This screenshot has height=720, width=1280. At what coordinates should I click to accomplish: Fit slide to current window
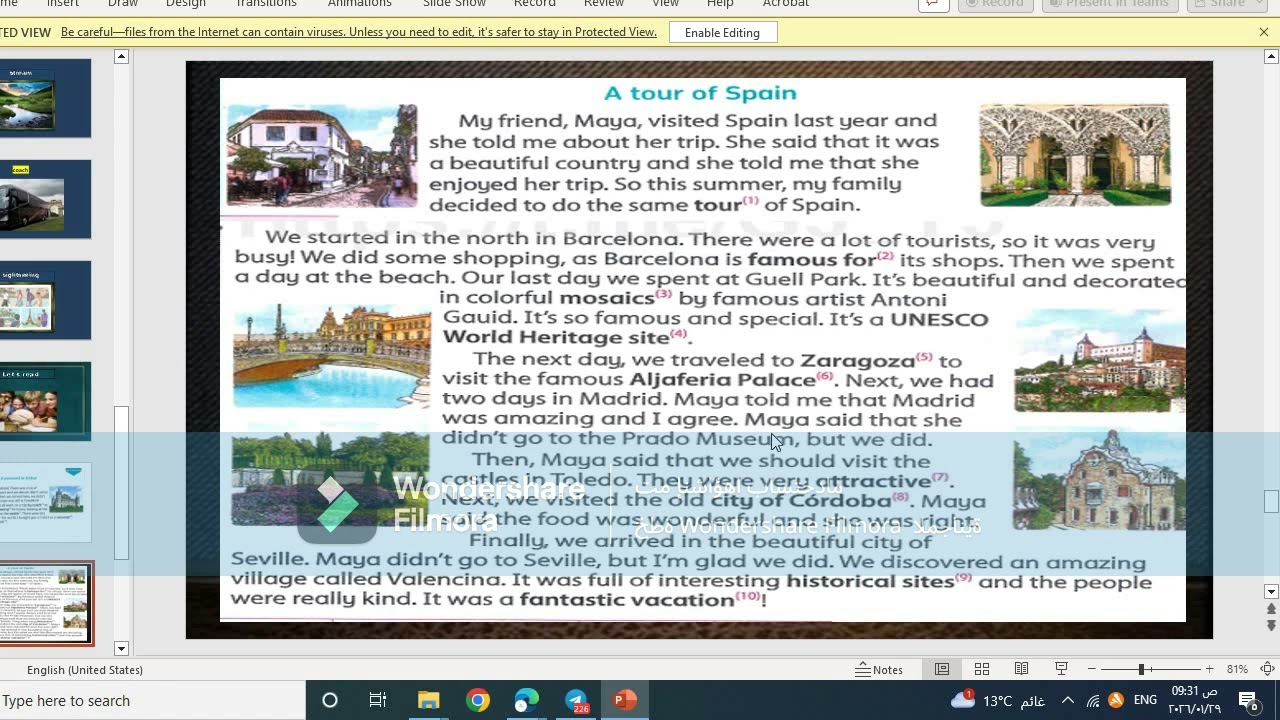point(1267,669)
